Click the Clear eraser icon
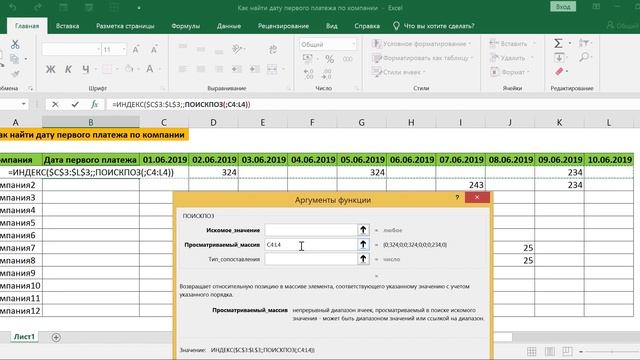Screen dimensions: 640x360 tap(559, 72)
